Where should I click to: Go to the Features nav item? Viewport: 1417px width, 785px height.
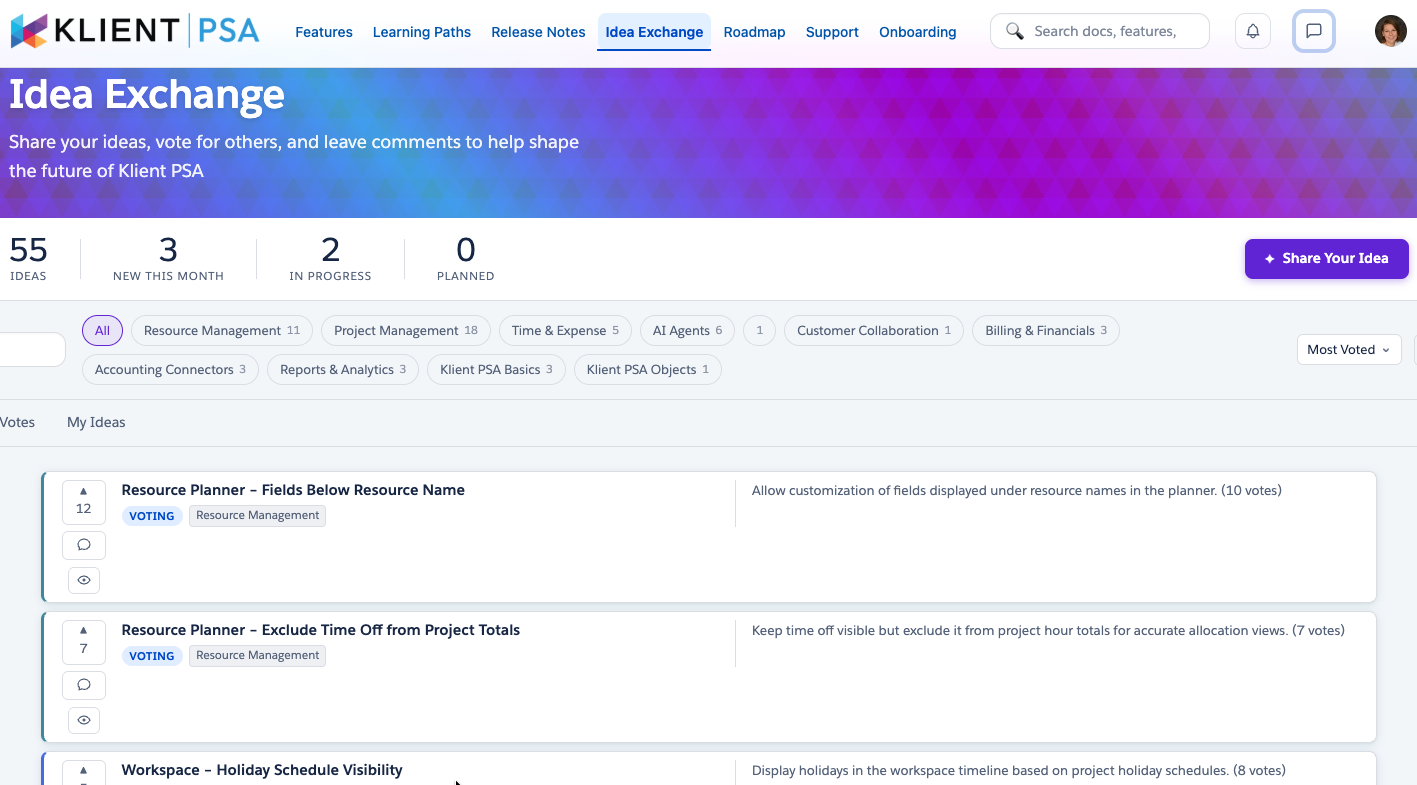[324, 32]
